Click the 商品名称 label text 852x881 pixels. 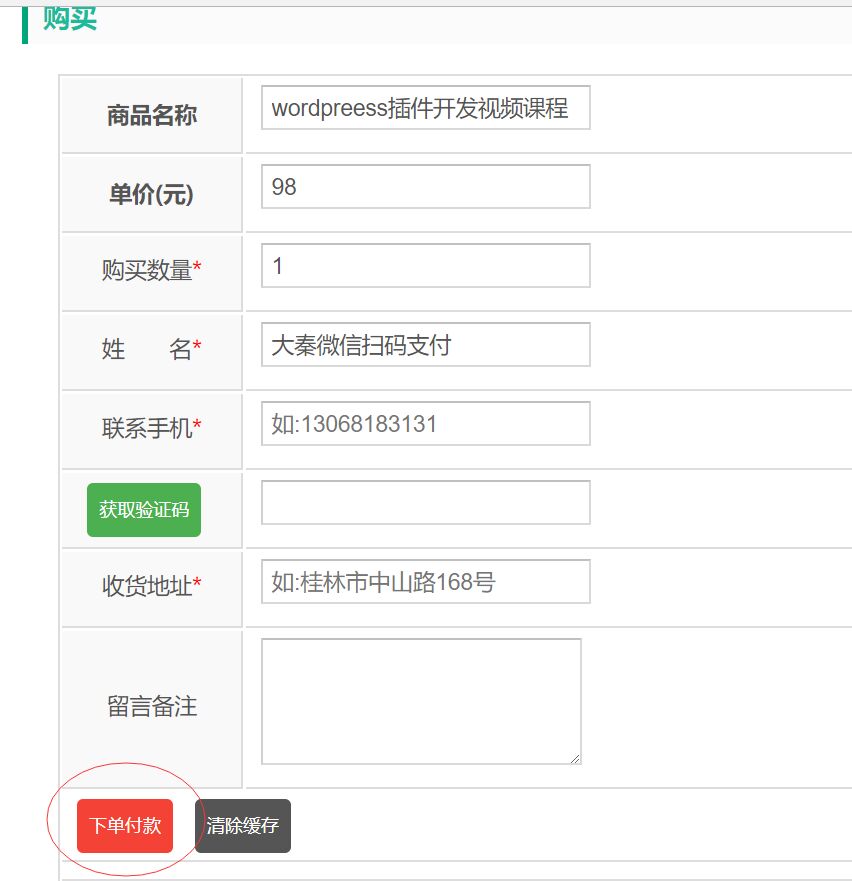pos(152,115)
